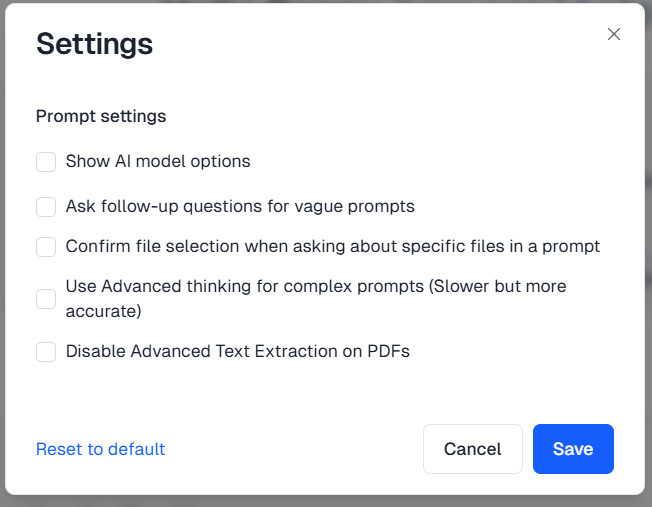Turn on the Use Advanced thinking checkbox
The width and height of the screenshot is (652, 507).
click(x=46, y=299)
